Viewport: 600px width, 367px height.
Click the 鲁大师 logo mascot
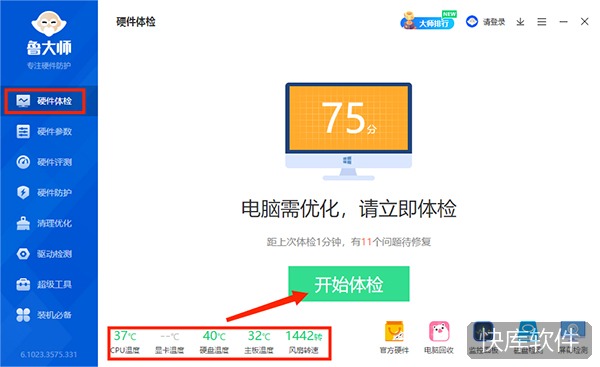[49, 24]
